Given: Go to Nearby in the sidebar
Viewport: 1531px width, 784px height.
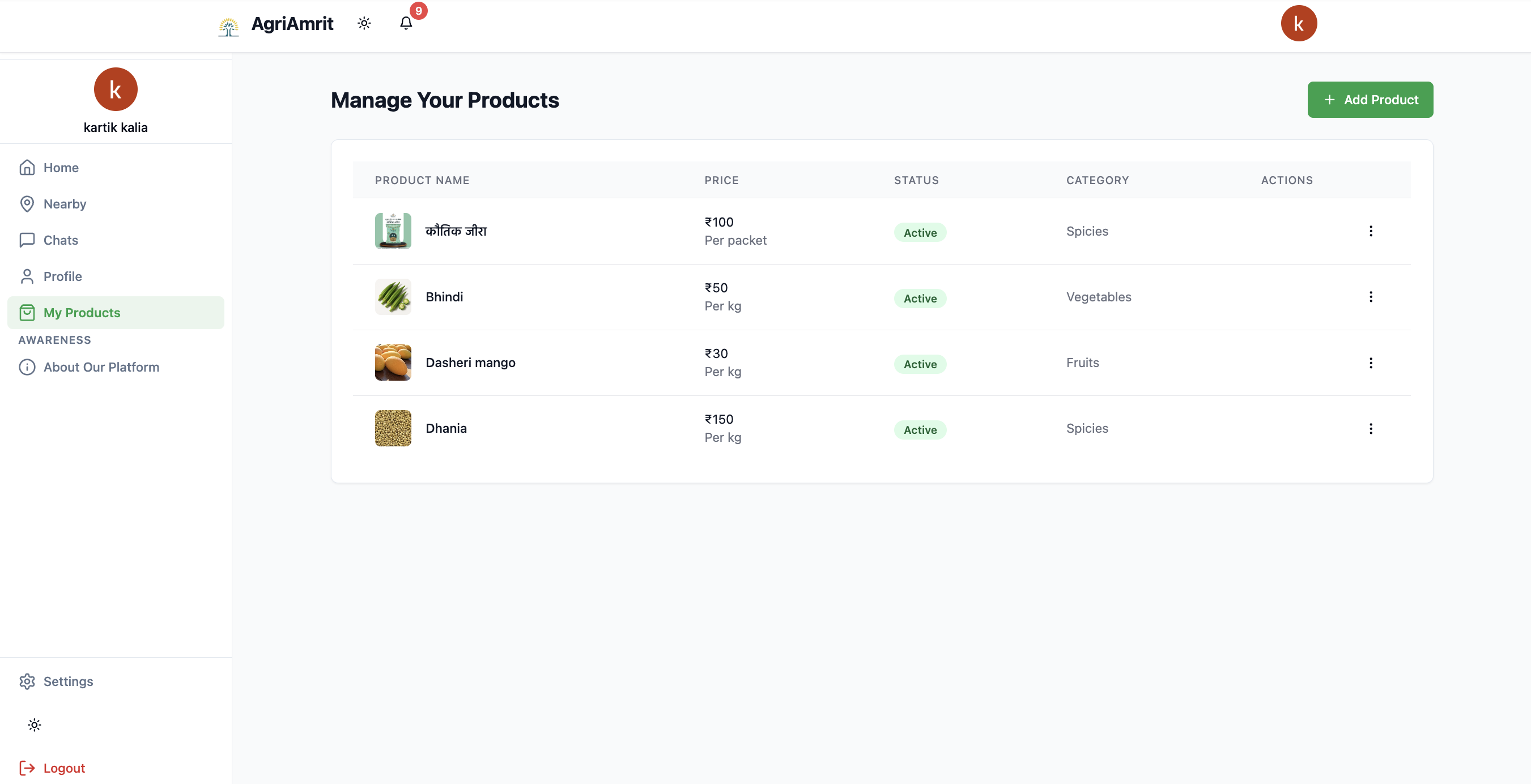Looking at the screenshot, I should [x=65, y=204].
